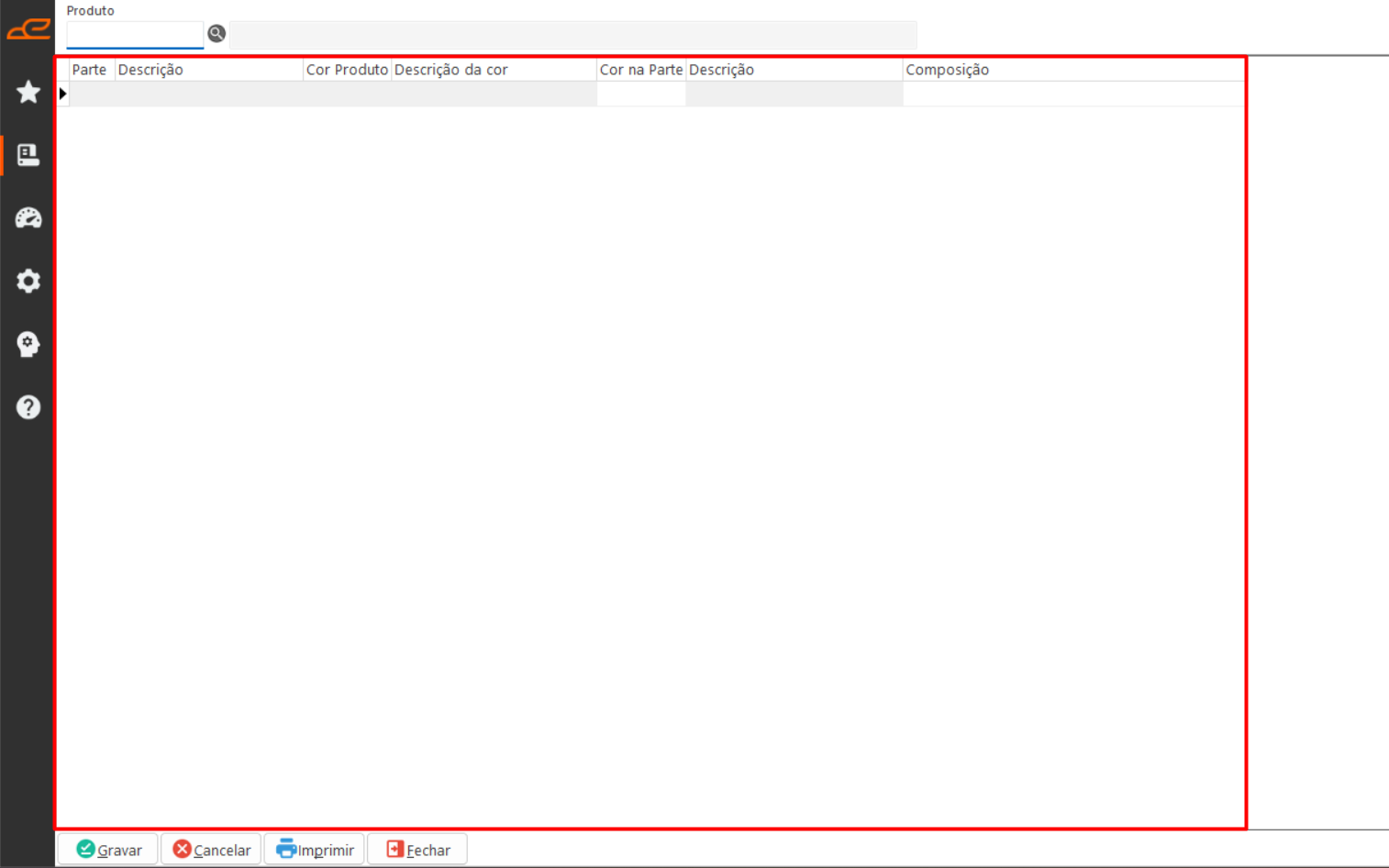Open settings gear in sidebar
The height and width of the screenshot is (868, 1389).
[28, 281]
